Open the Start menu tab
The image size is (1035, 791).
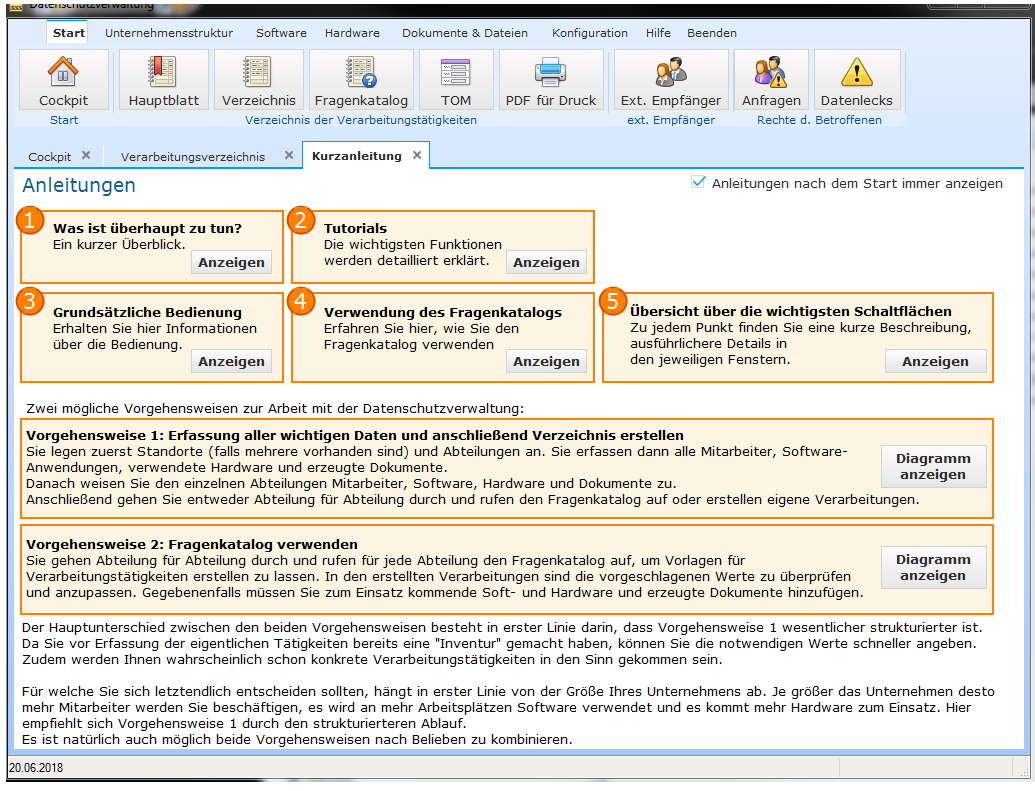coord(69,33)
